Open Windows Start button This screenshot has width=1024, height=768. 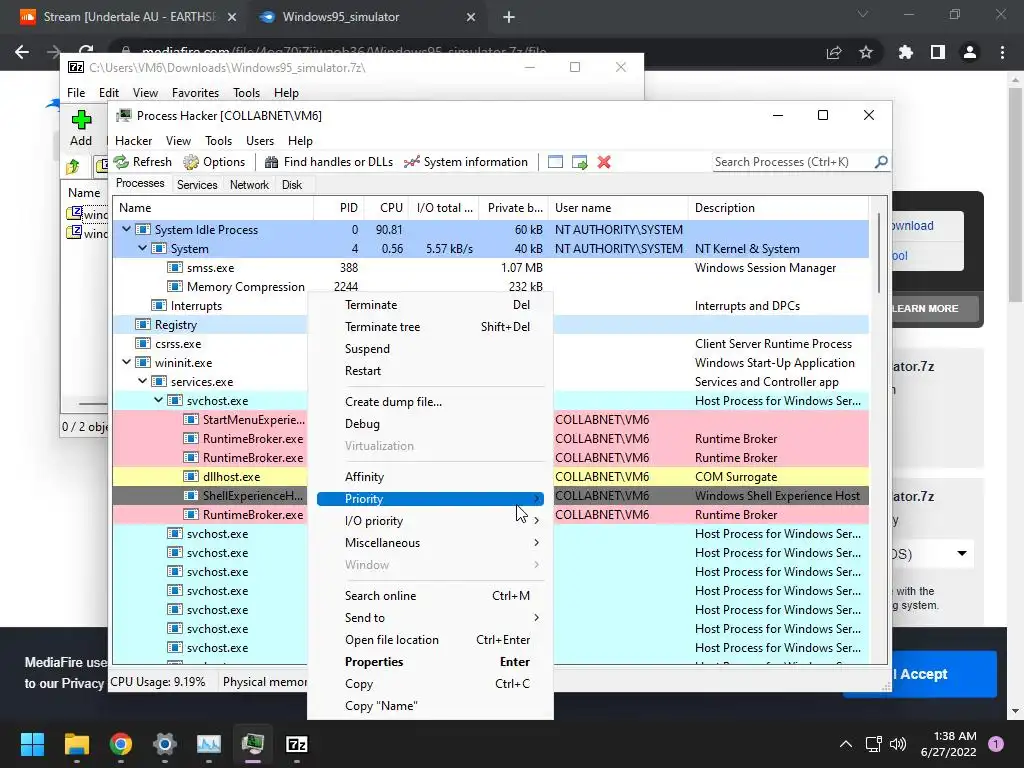(32, 744)
